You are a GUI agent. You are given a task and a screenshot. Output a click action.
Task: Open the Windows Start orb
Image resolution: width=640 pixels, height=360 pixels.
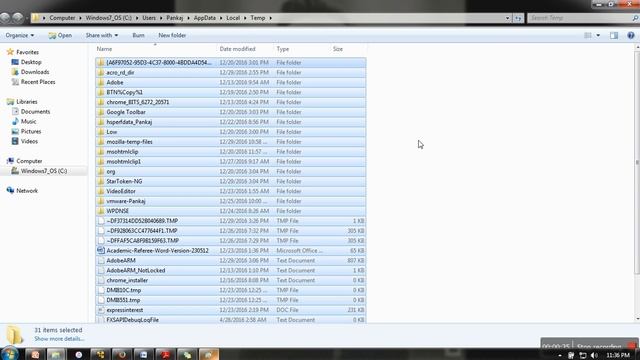9,354
